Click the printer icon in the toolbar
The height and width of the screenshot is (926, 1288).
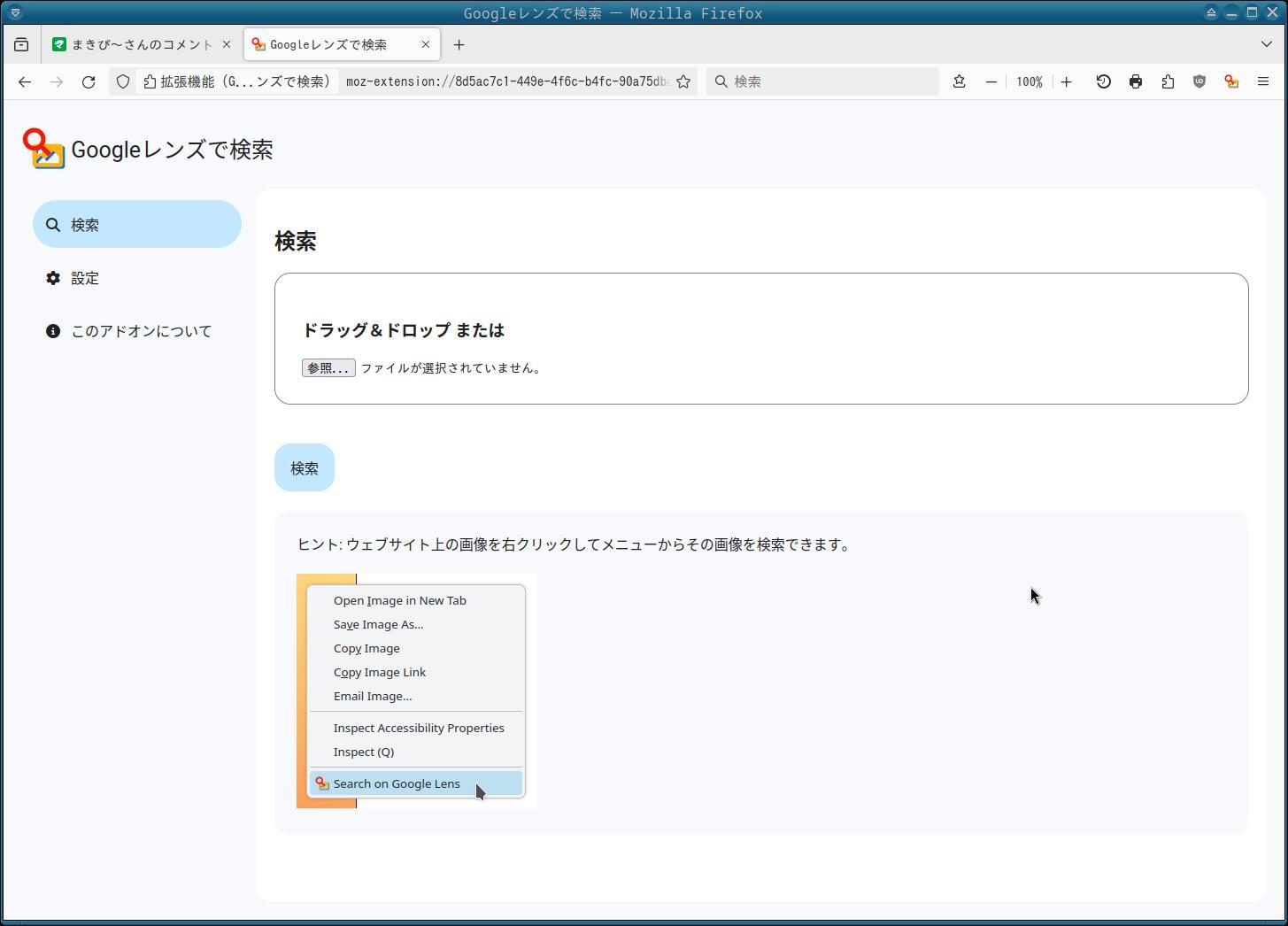pyautogui.click(x=1136, y=81)
